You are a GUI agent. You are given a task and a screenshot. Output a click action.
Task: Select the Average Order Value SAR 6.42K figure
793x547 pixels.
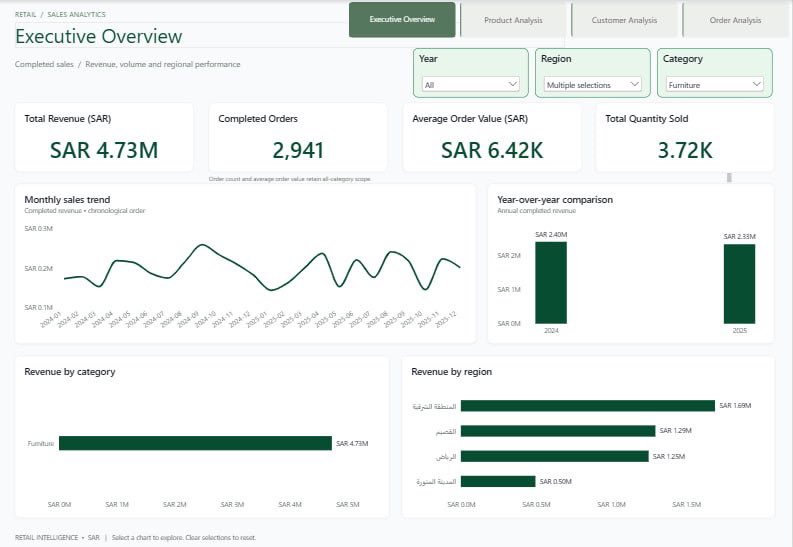(492, 150)
